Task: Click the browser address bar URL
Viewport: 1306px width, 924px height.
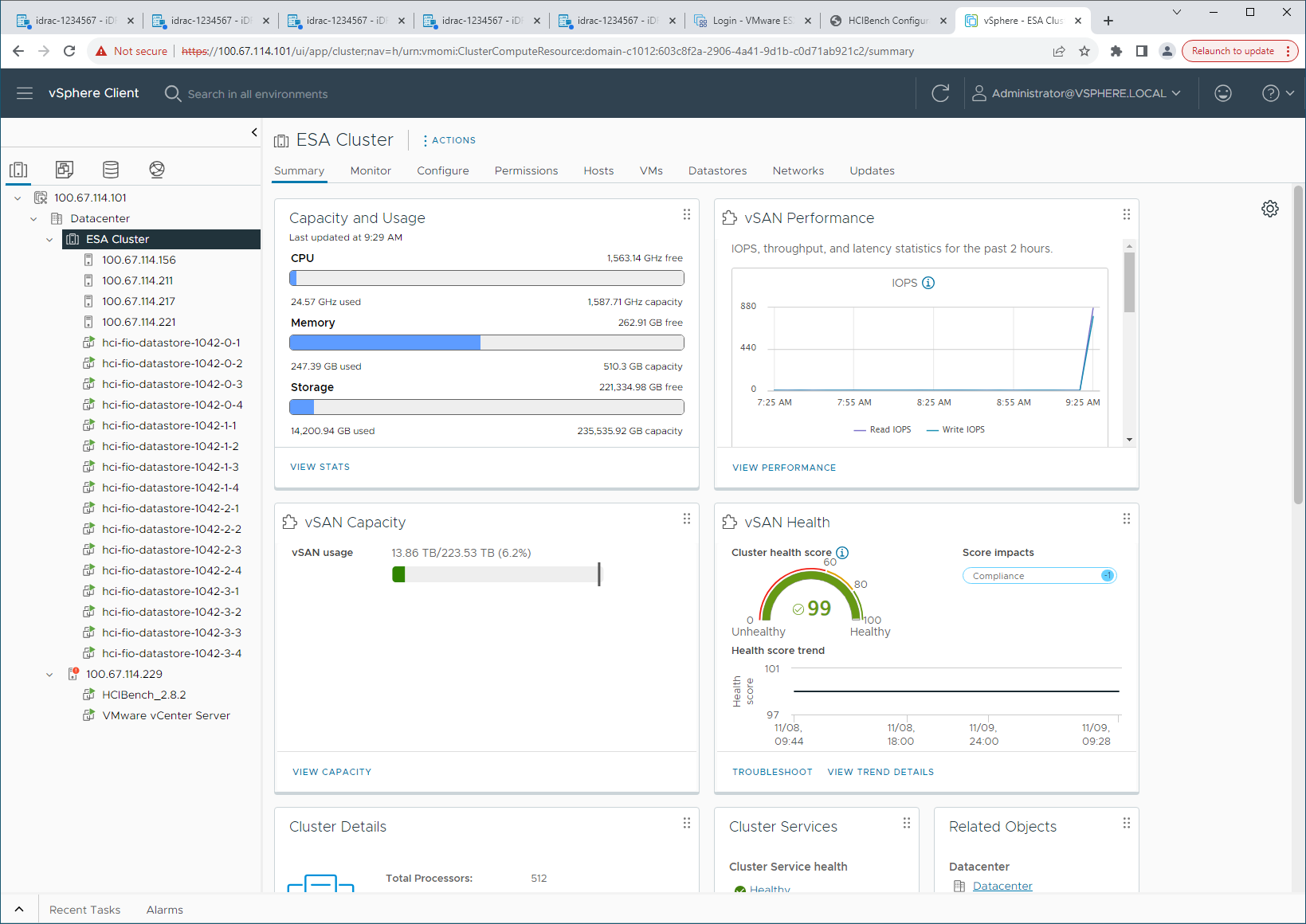Action: click(547, 51)
